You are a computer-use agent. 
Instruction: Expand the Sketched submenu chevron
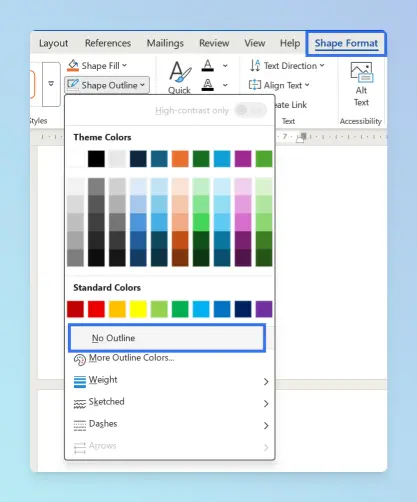point(266,404)
